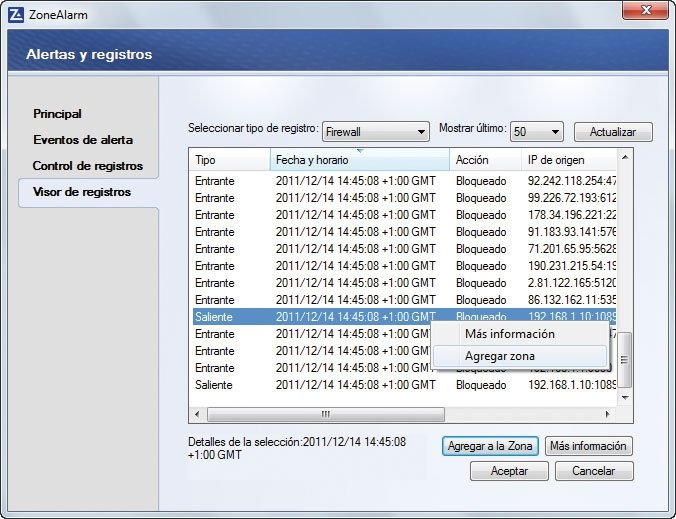This screenshot has width=676, height=519.
Task: Select the Visor de registros tab
Action: pos(82,192)
